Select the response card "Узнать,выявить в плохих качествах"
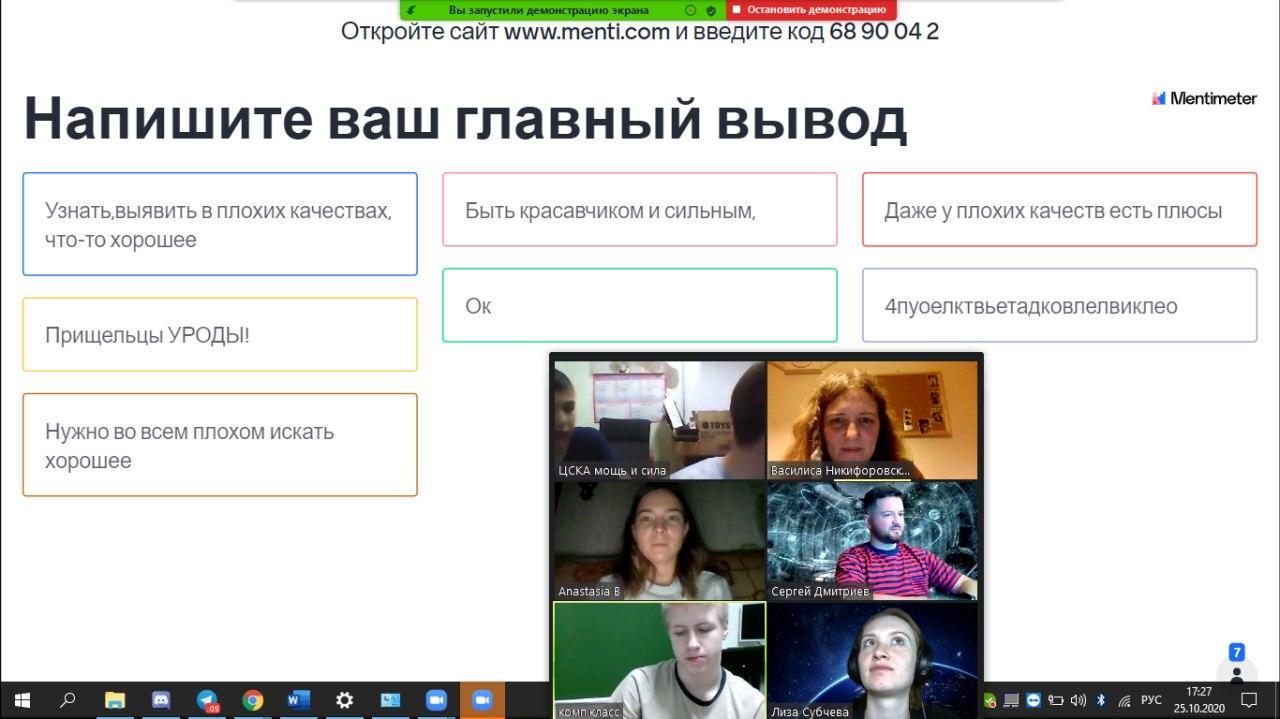Viewport: 1280px width, 719px height. click(220, 224)
